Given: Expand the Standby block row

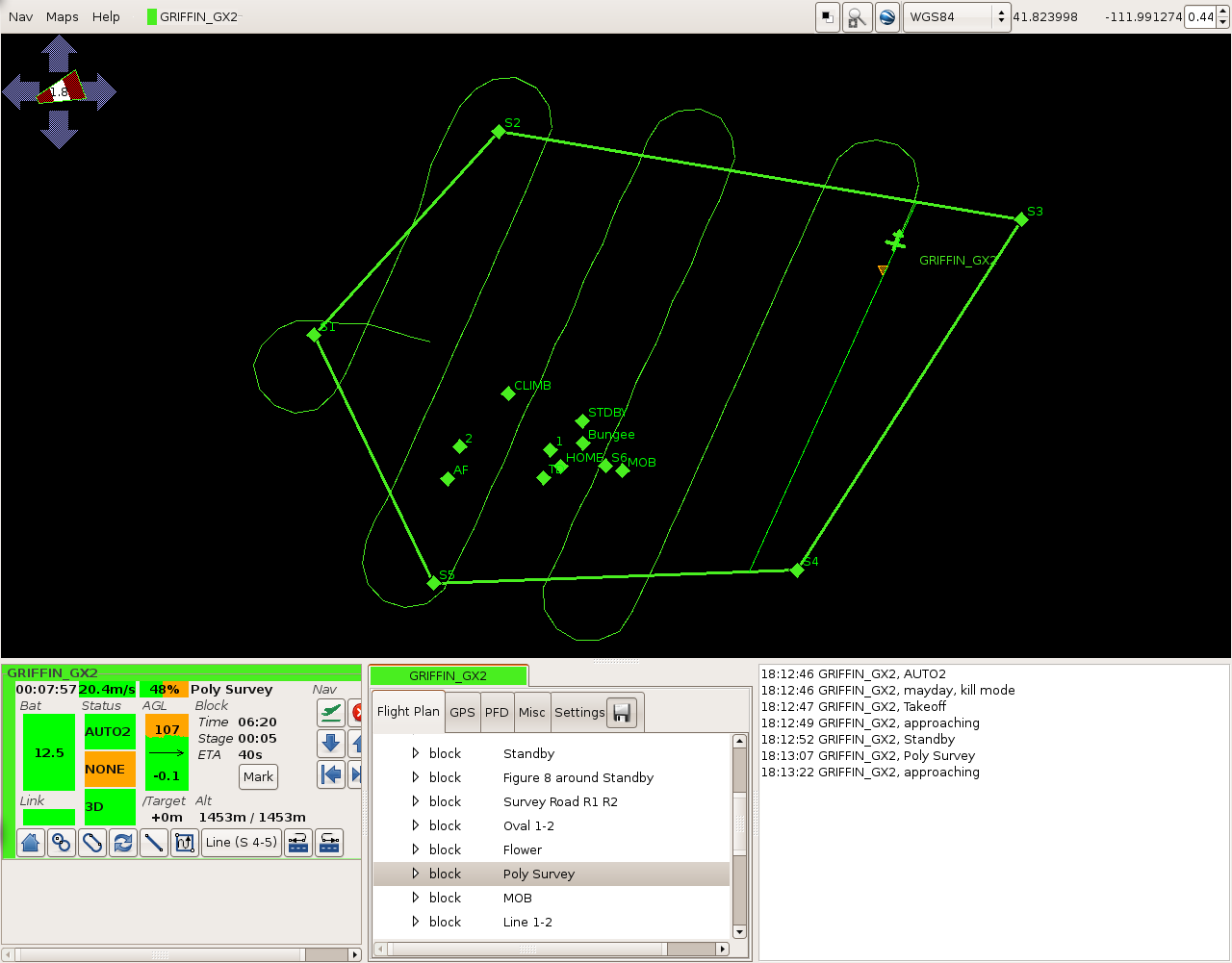Looking at the screenshot, I should 416,753.
